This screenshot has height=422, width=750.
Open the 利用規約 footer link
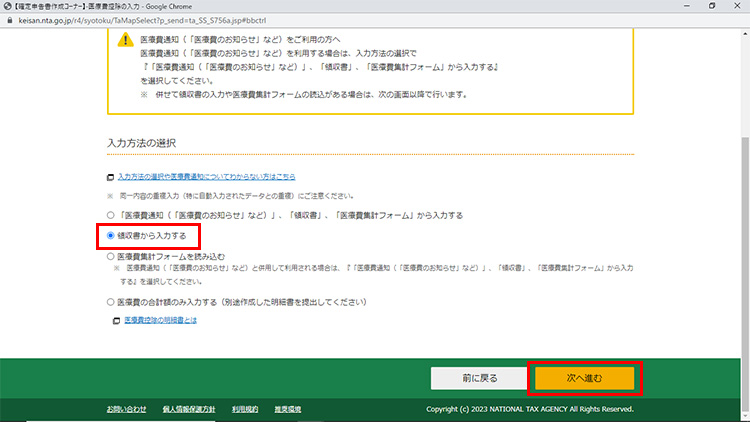tap(245, 409)
